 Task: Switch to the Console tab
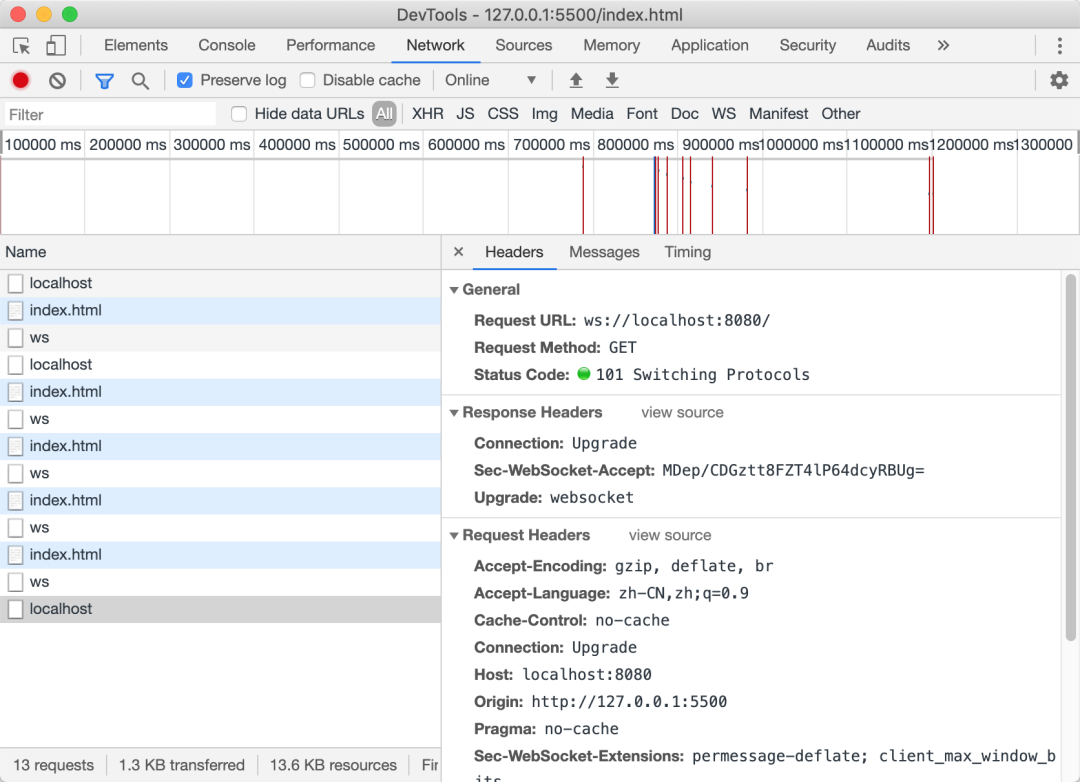[227, 45]
